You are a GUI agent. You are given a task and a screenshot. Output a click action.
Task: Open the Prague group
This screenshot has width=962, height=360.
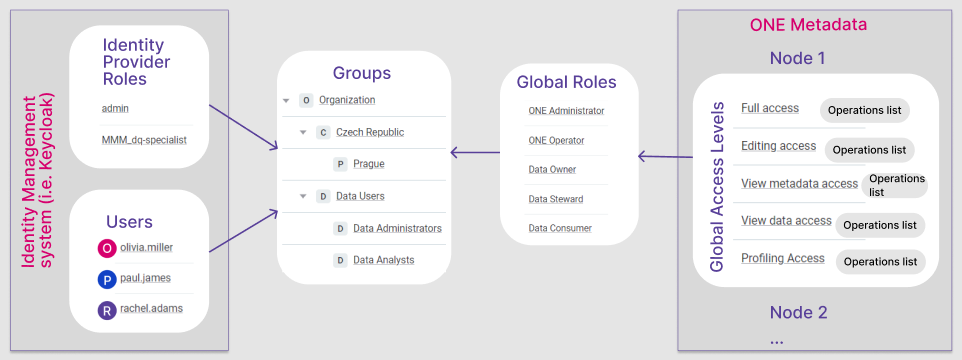point(369,164)
